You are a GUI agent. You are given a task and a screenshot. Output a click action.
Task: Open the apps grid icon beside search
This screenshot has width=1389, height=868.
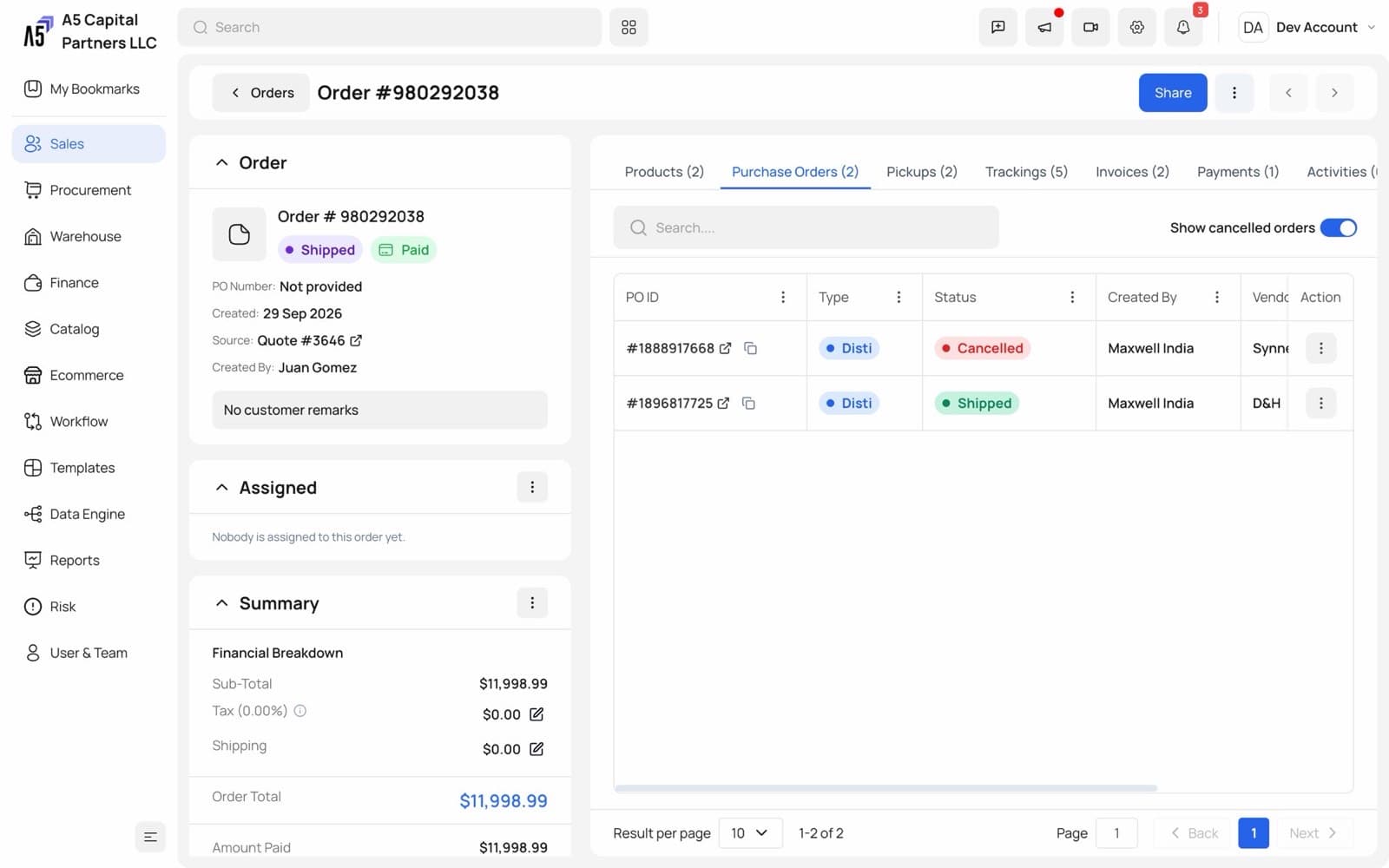629,27
